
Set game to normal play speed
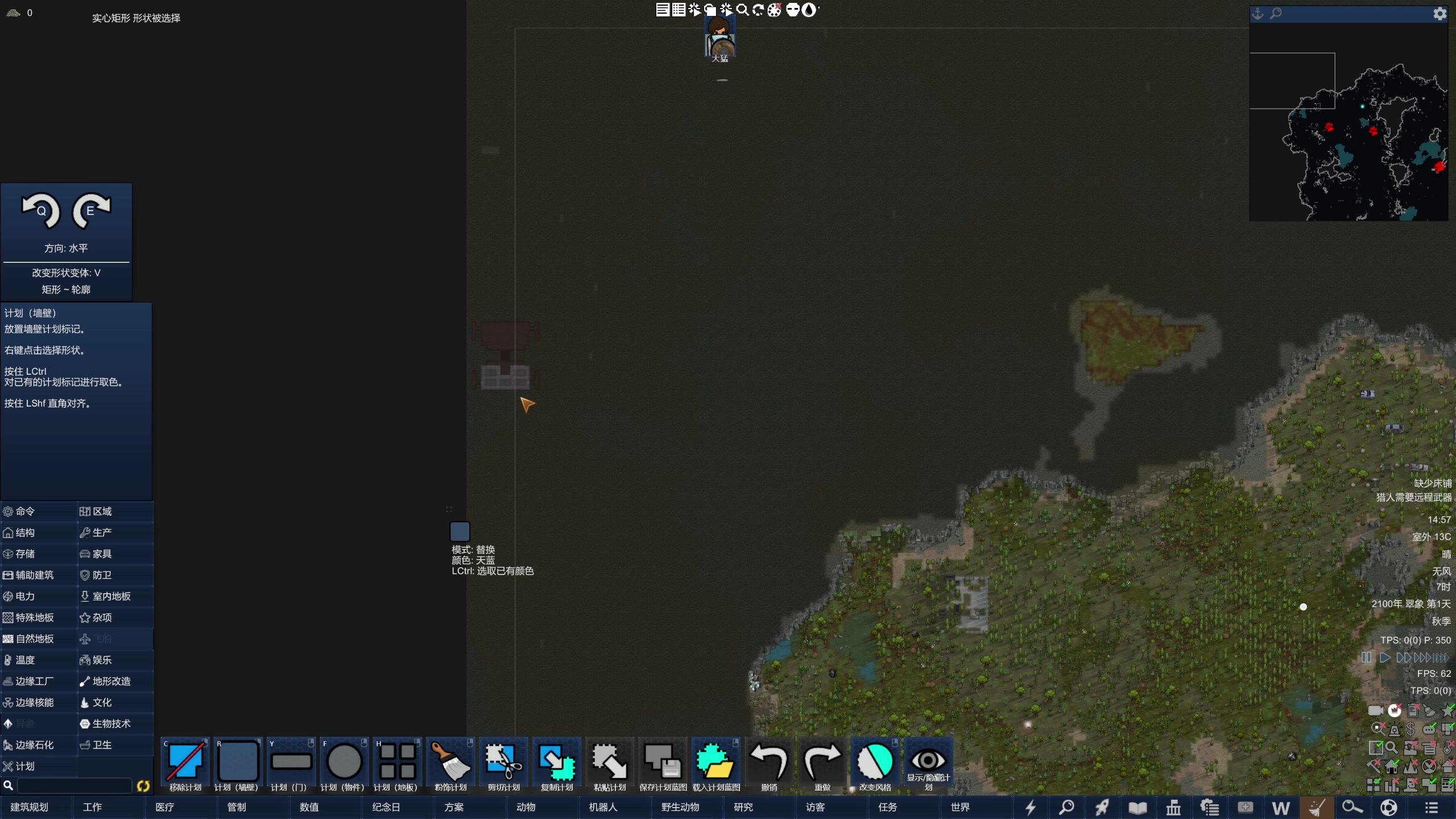pyautogui.click(x=1385, y=657)
